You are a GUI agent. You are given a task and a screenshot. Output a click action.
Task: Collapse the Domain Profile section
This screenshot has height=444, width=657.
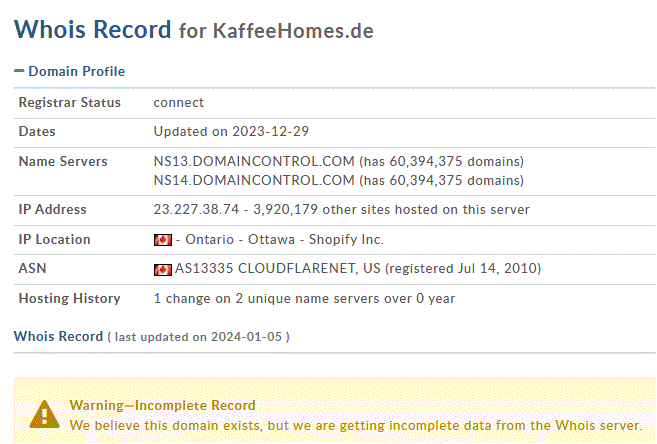[x=76, y=71]
